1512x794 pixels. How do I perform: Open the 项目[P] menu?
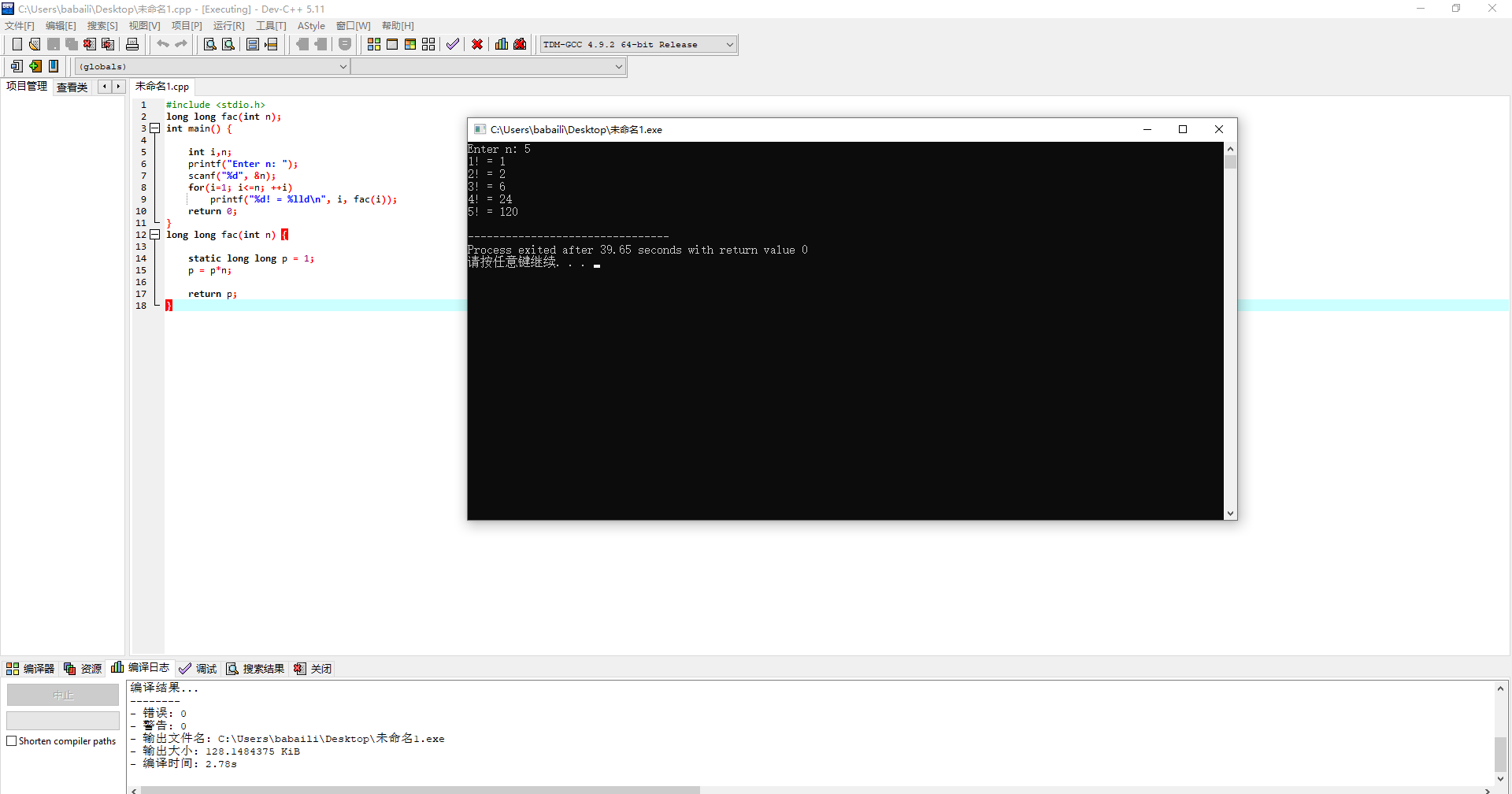click(187, 26)
